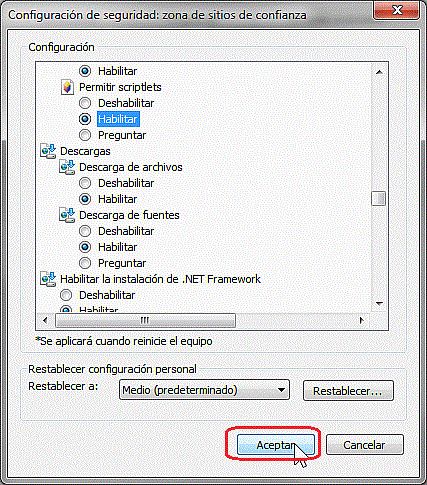This screenshot has width=427, height=485.
Task: Confirm settings with the Aceptar button
Action: click(276, 445)
